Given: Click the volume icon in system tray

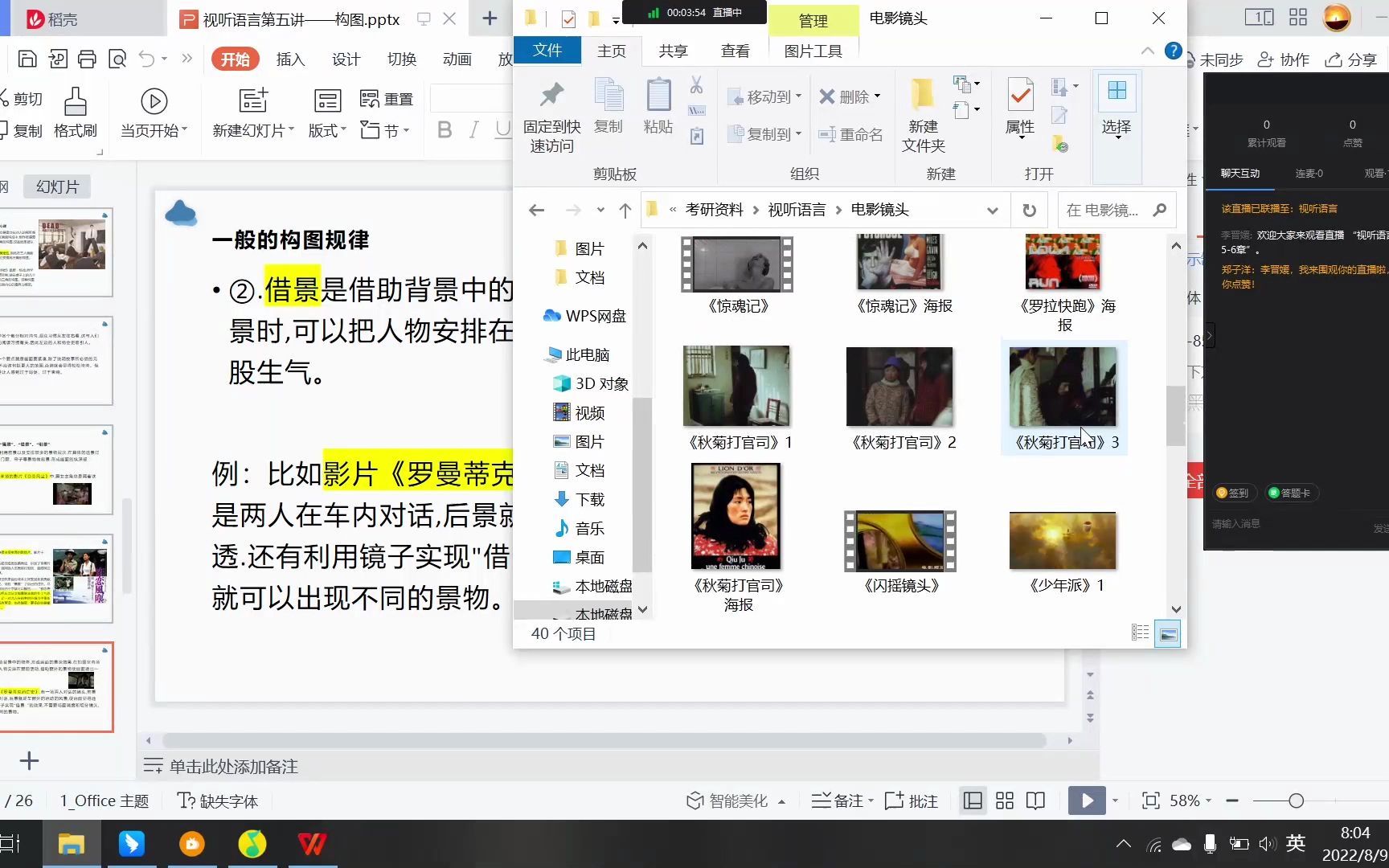Looking at the screenshot, I should tap(1267, 844).
